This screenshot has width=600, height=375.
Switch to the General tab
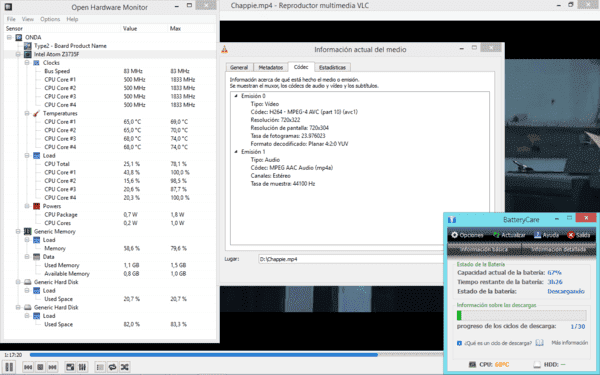click(x=239, y=67)
